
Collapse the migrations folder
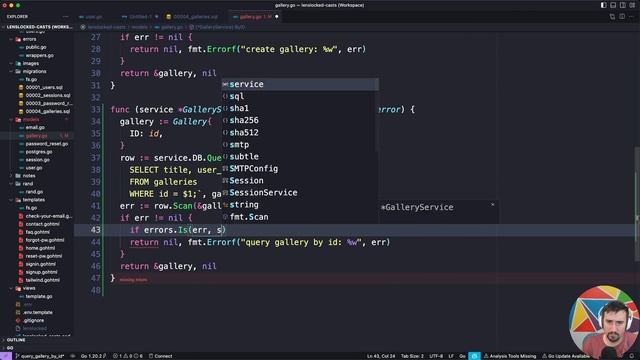click(34, 71)
